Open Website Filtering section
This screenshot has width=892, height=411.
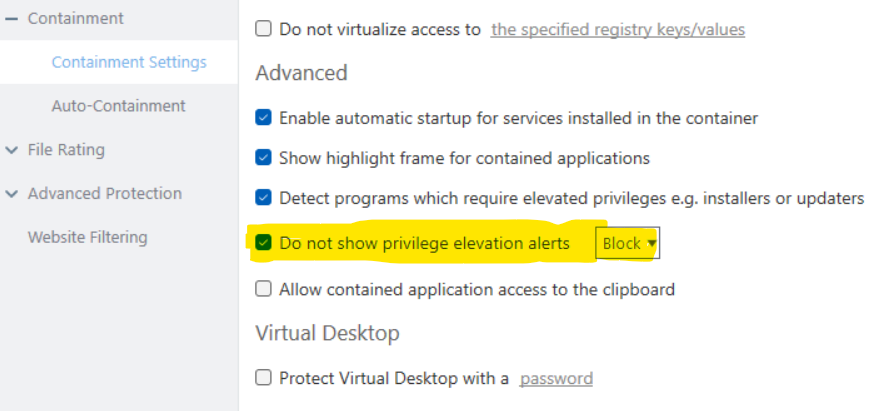(87, 238)
